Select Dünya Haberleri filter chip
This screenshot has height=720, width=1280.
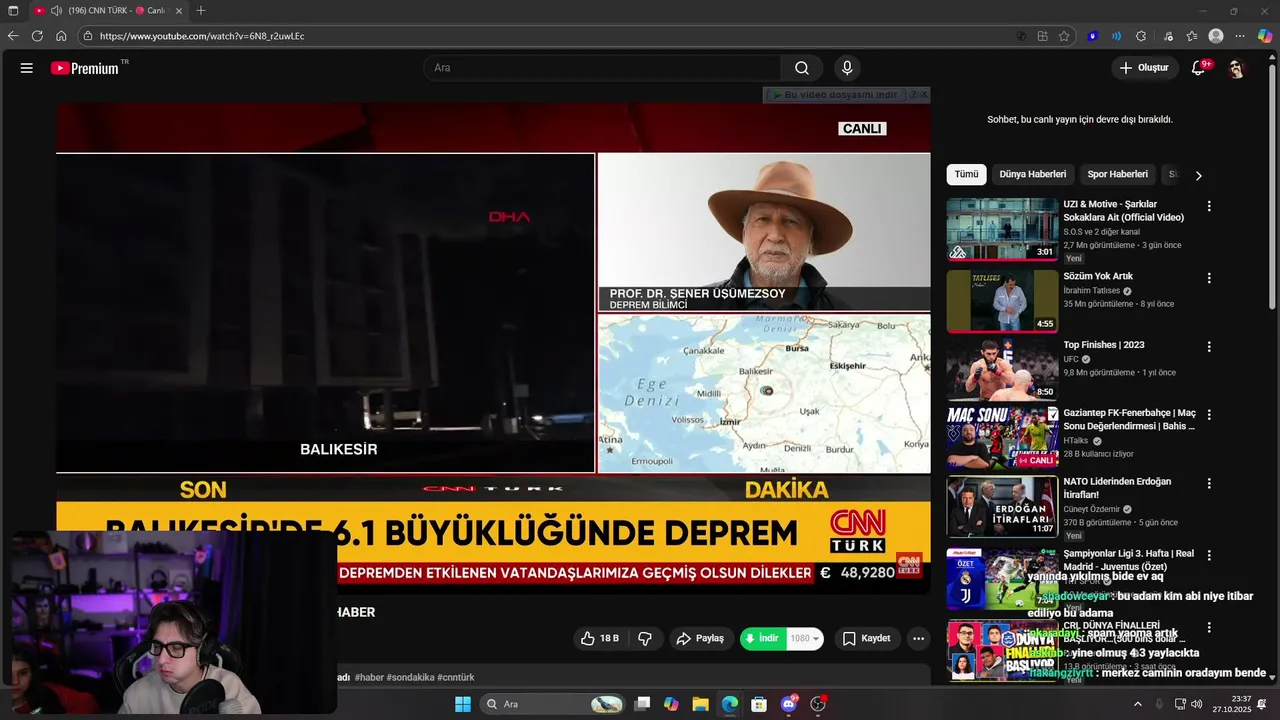(x=1033, y=174)
